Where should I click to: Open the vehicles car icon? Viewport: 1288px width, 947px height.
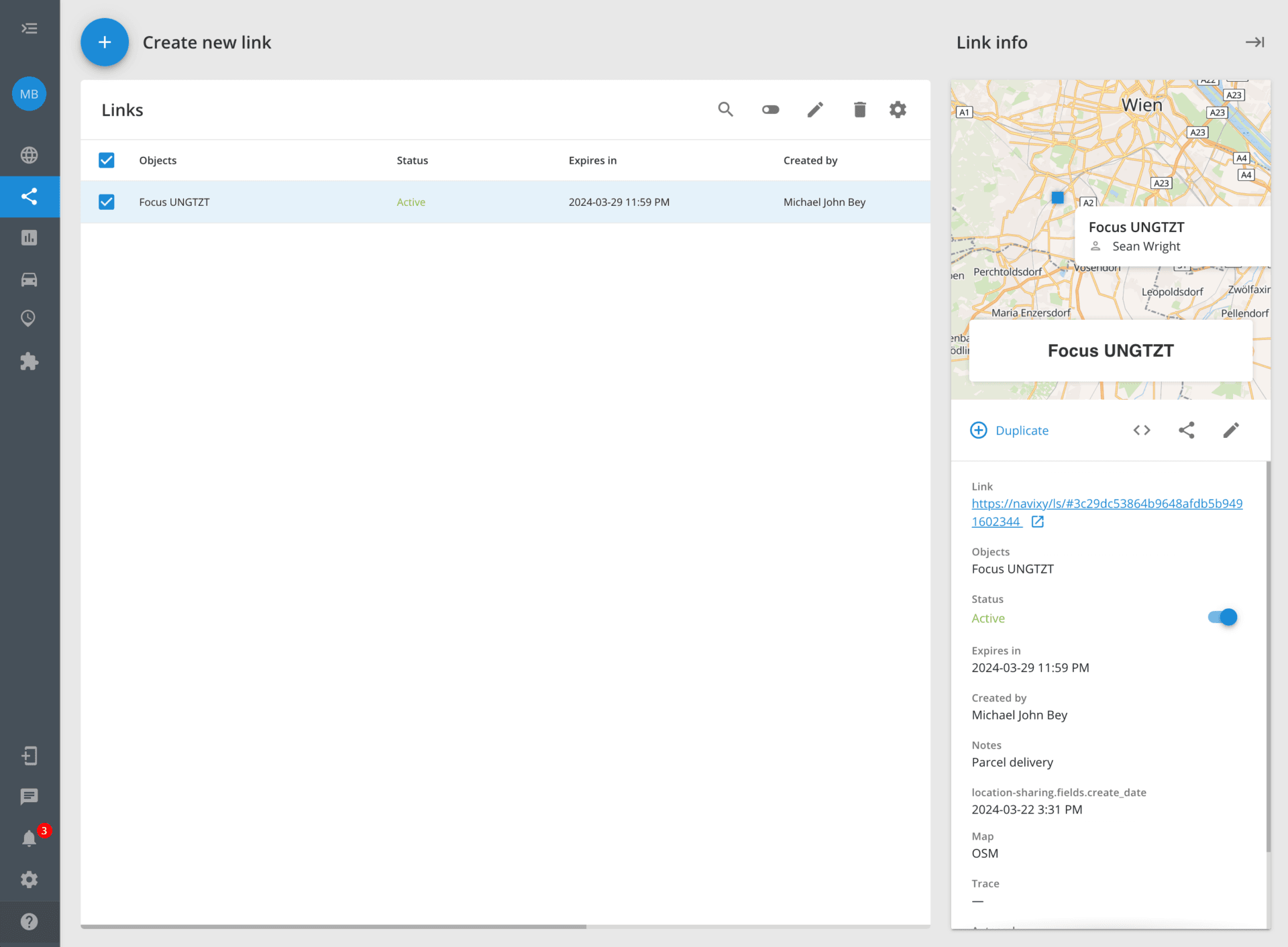coord(29,279)
